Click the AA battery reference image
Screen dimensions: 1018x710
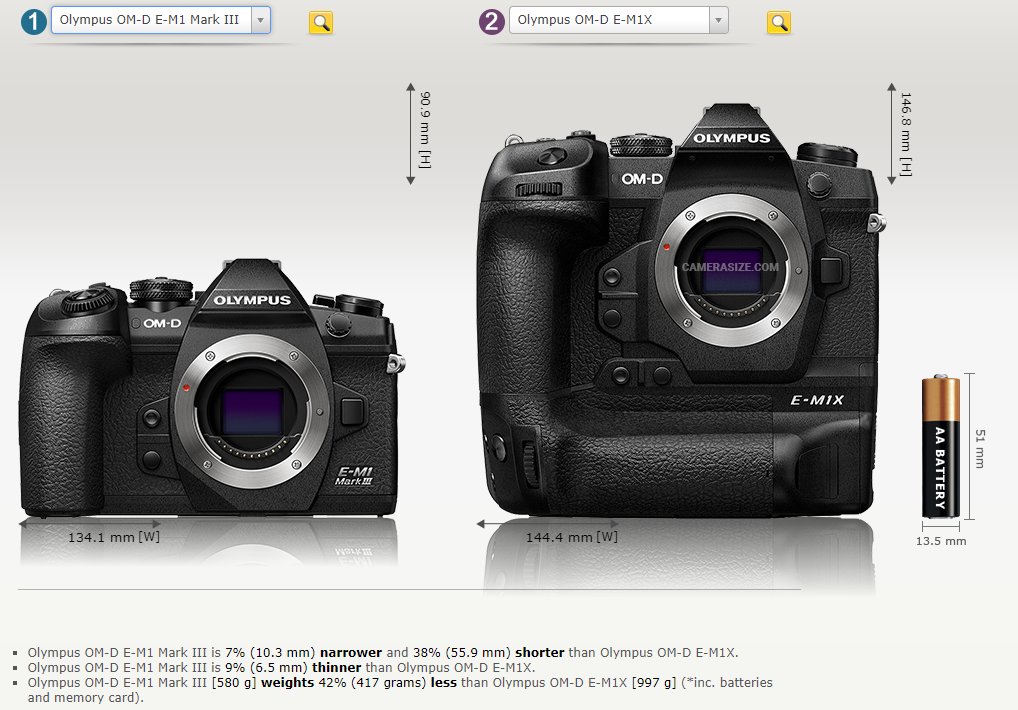941,447
